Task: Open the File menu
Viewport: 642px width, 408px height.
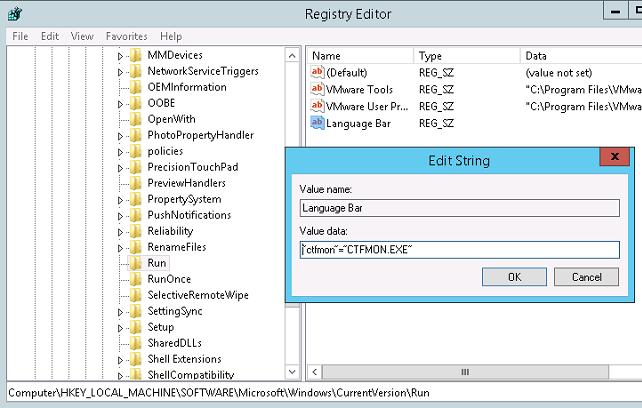Action: pyautogui.click(x=20, y=36)
